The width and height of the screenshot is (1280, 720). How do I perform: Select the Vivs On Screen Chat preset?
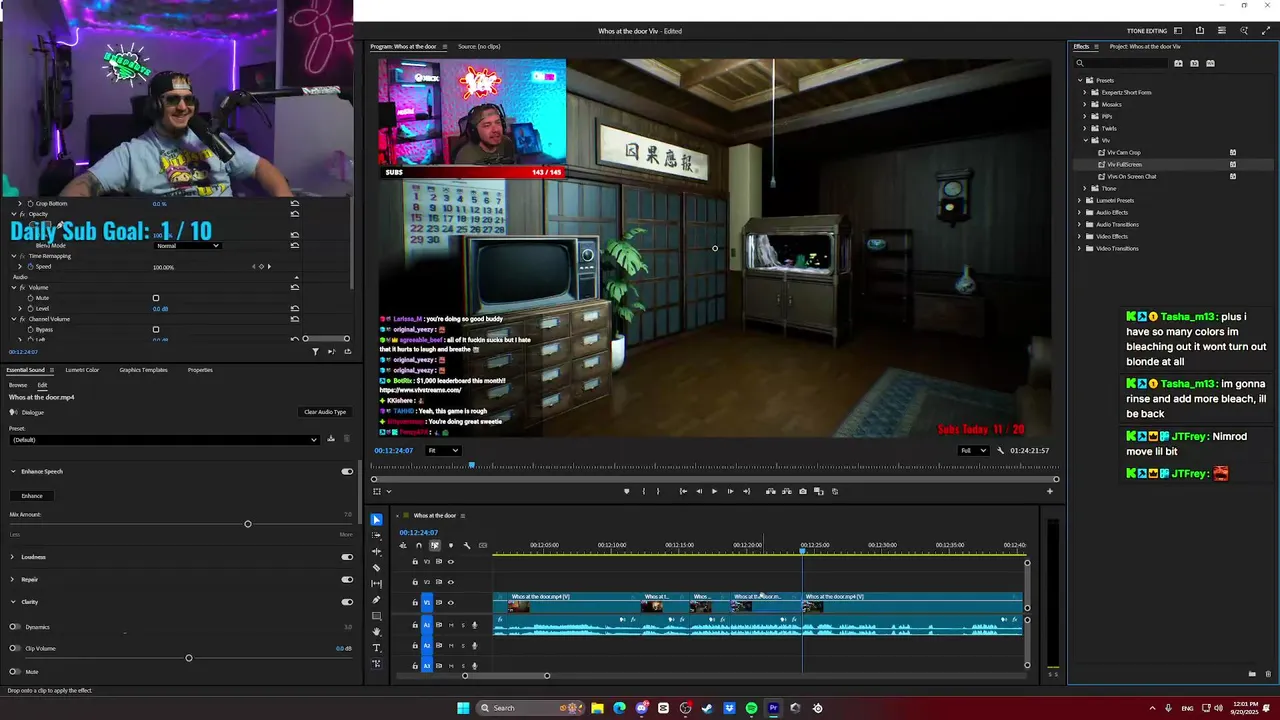(x=1131, y=177)
